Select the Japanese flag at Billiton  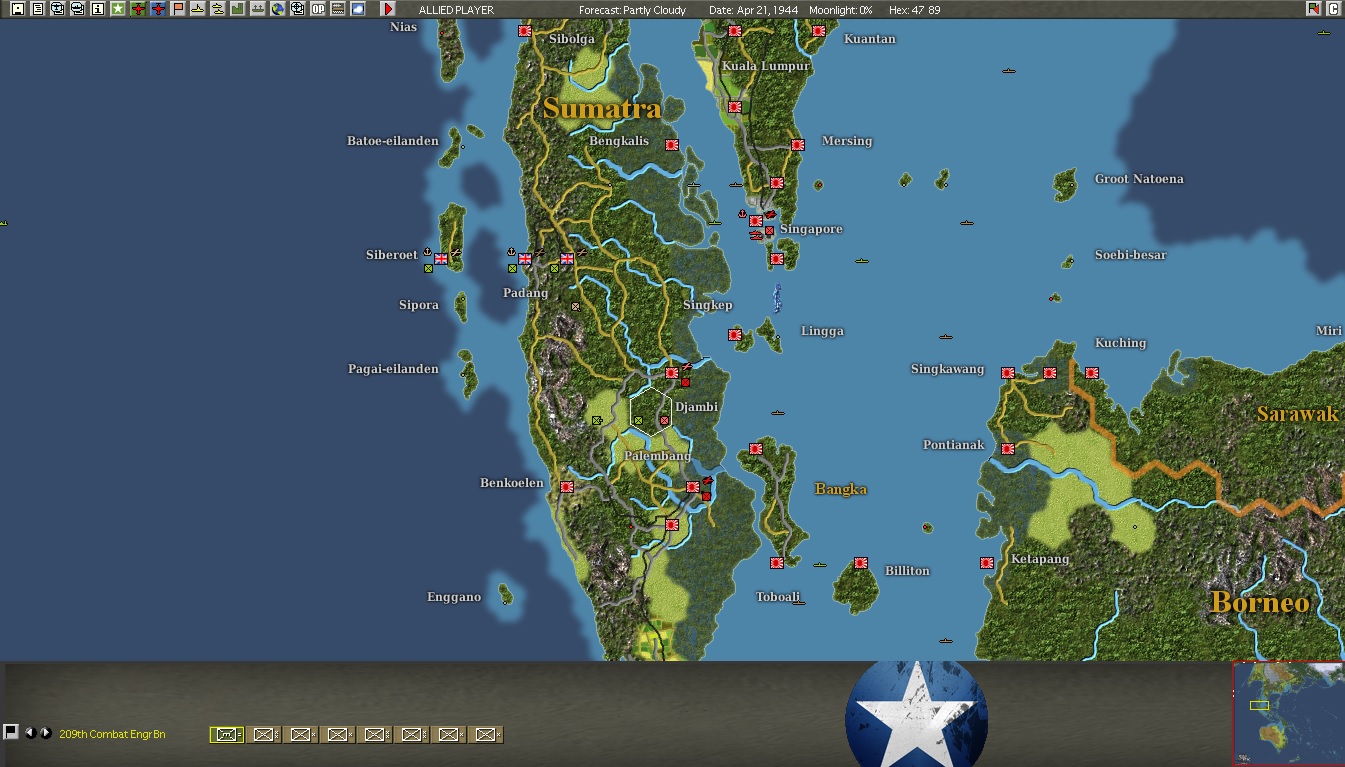pyautogui.click(x=861, y=563)
